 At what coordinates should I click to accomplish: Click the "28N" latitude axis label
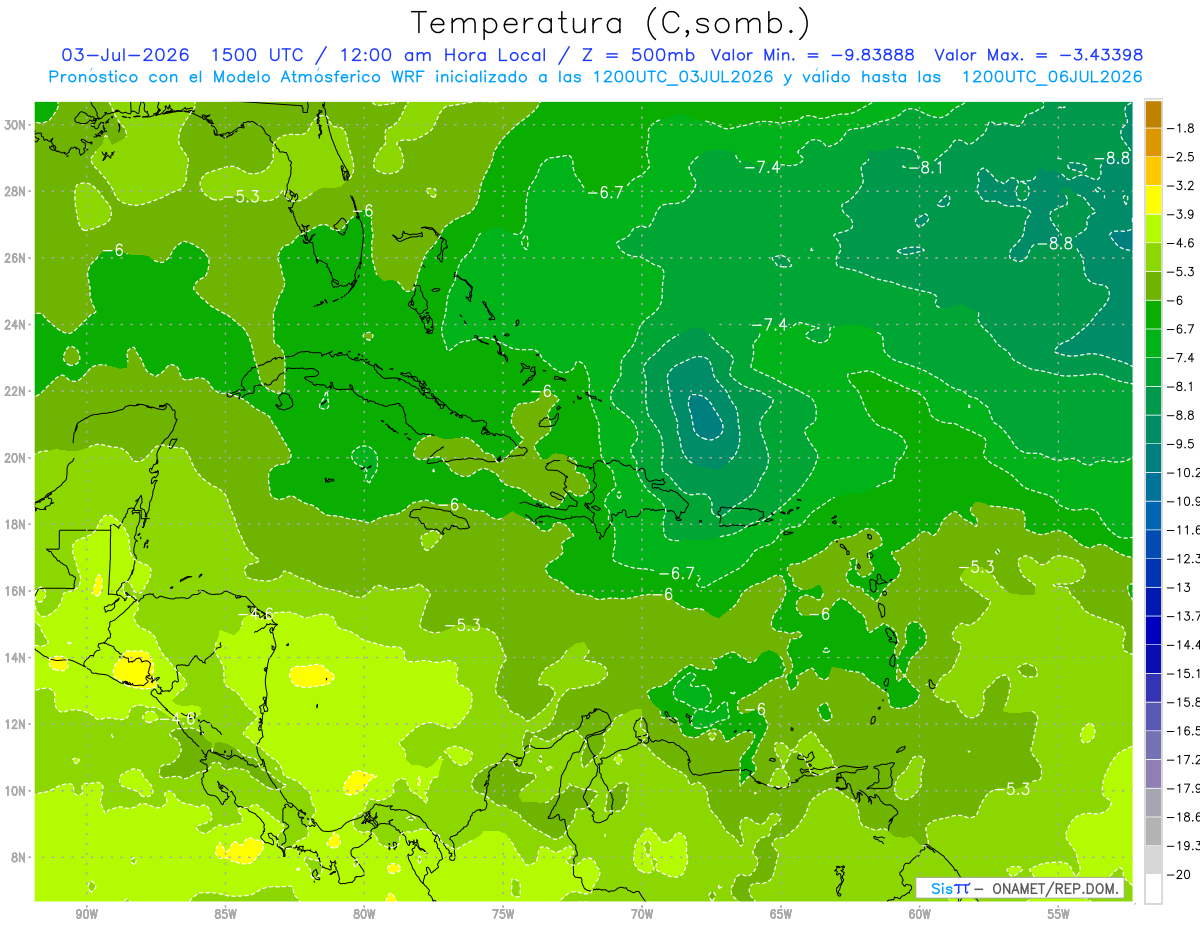pos(16,191)
